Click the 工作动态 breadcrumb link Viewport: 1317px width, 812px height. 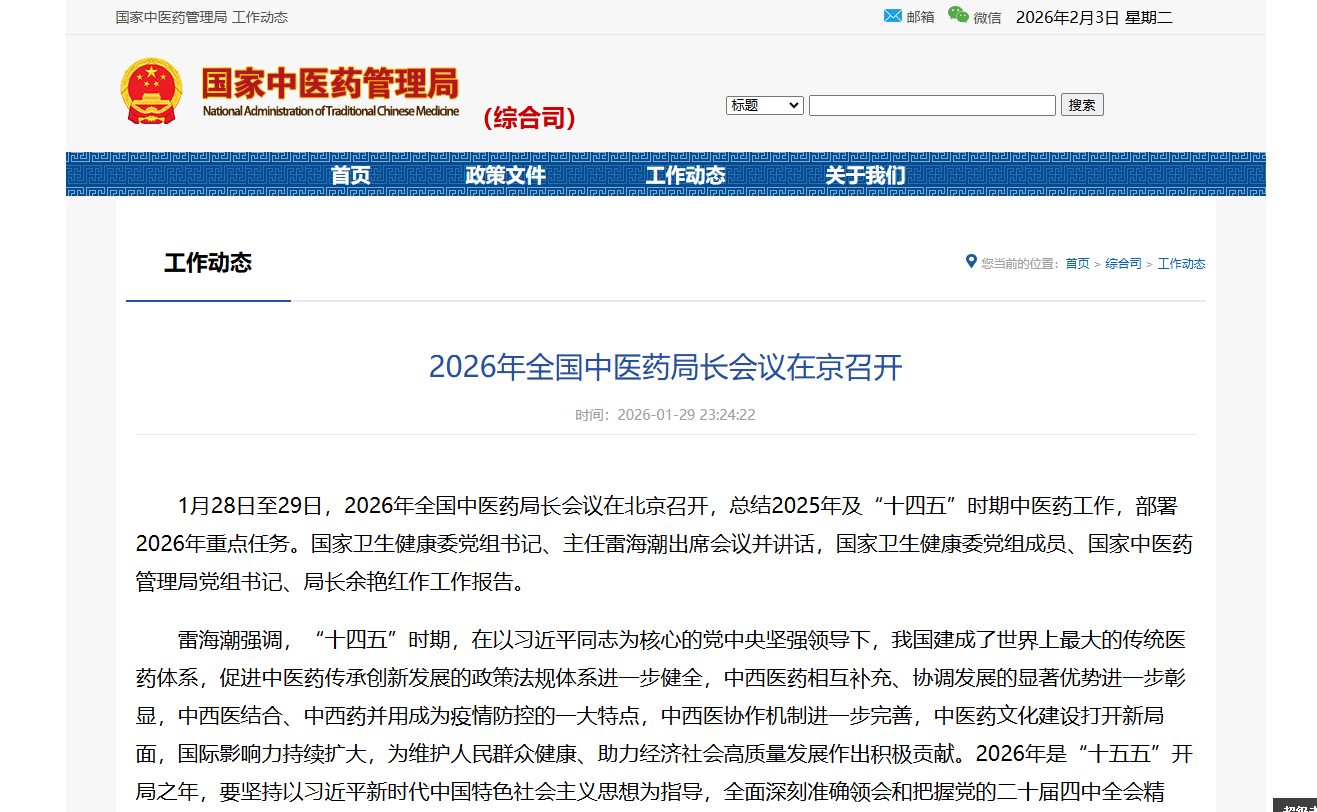(1181, 263)
